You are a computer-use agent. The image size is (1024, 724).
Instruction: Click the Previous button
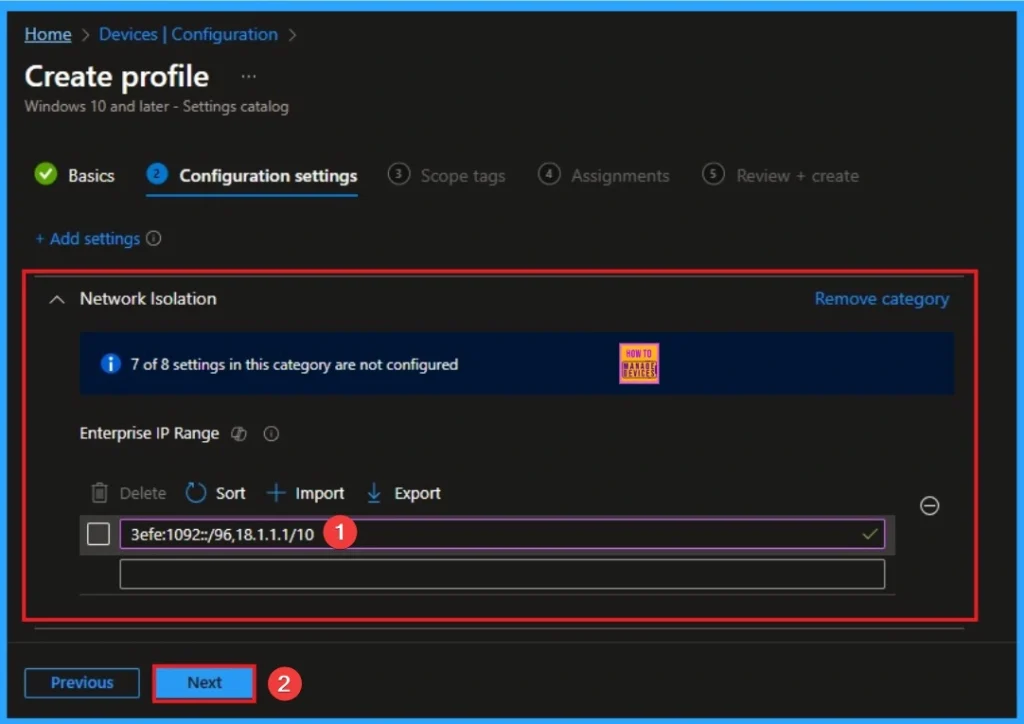pyautogui.click(x=81, y=682)
